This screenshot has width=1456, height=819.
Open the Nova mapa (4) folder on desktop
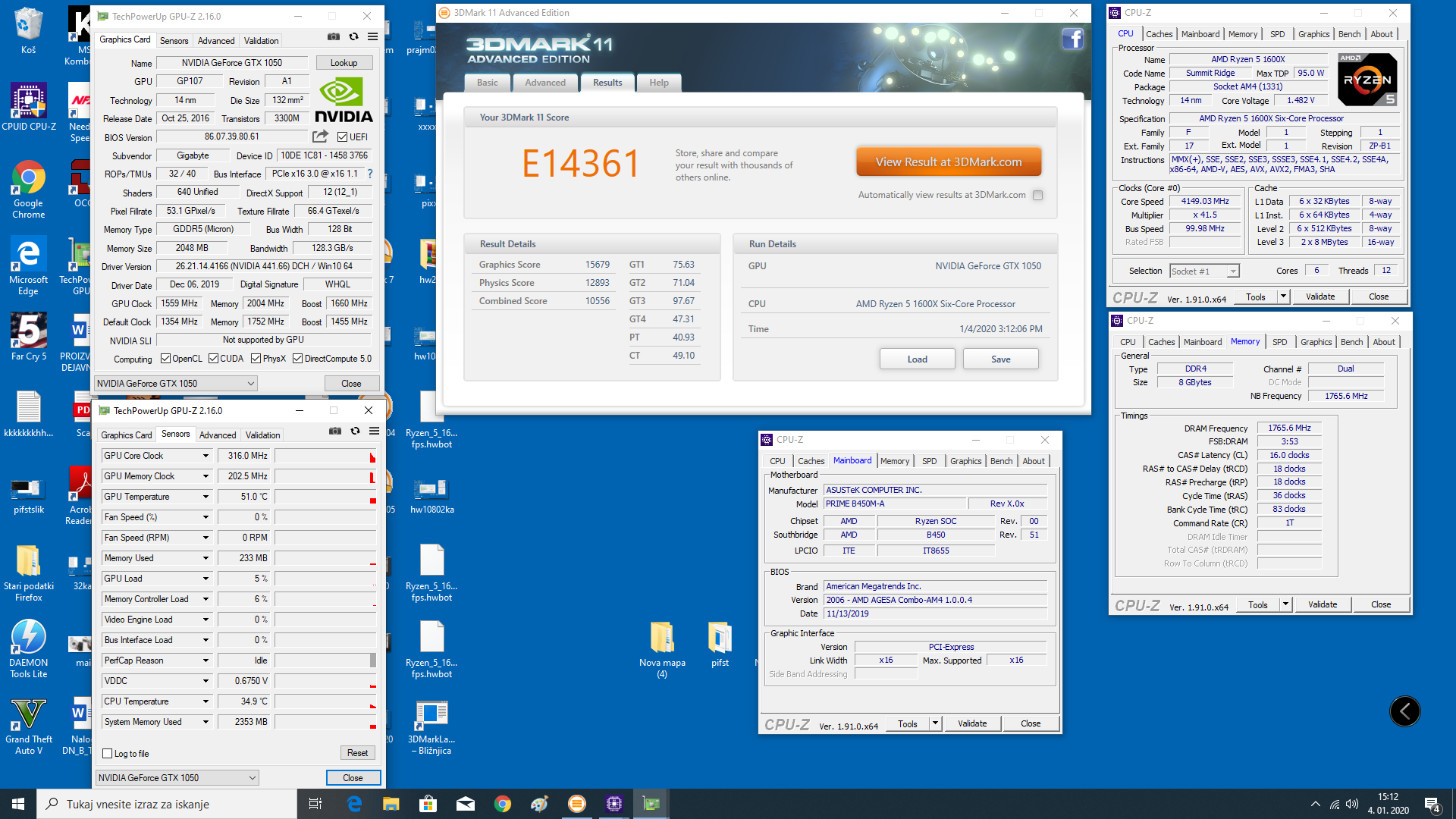point(662,650)
